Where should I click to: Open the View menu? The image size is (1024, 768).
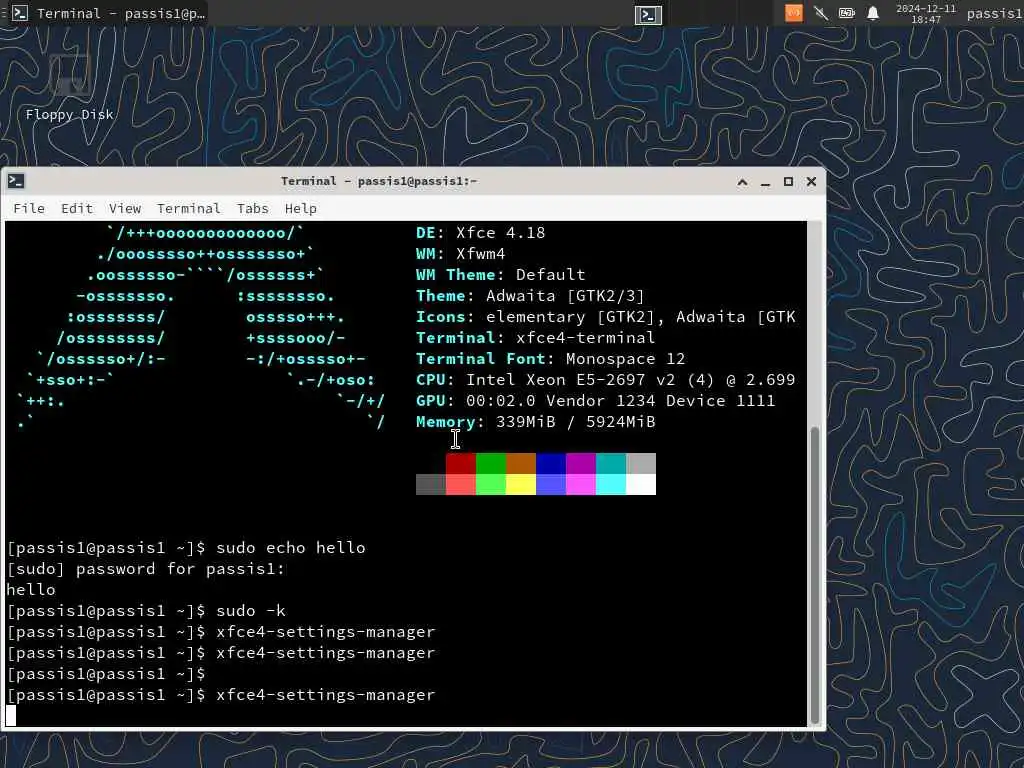tap(125, 208)
